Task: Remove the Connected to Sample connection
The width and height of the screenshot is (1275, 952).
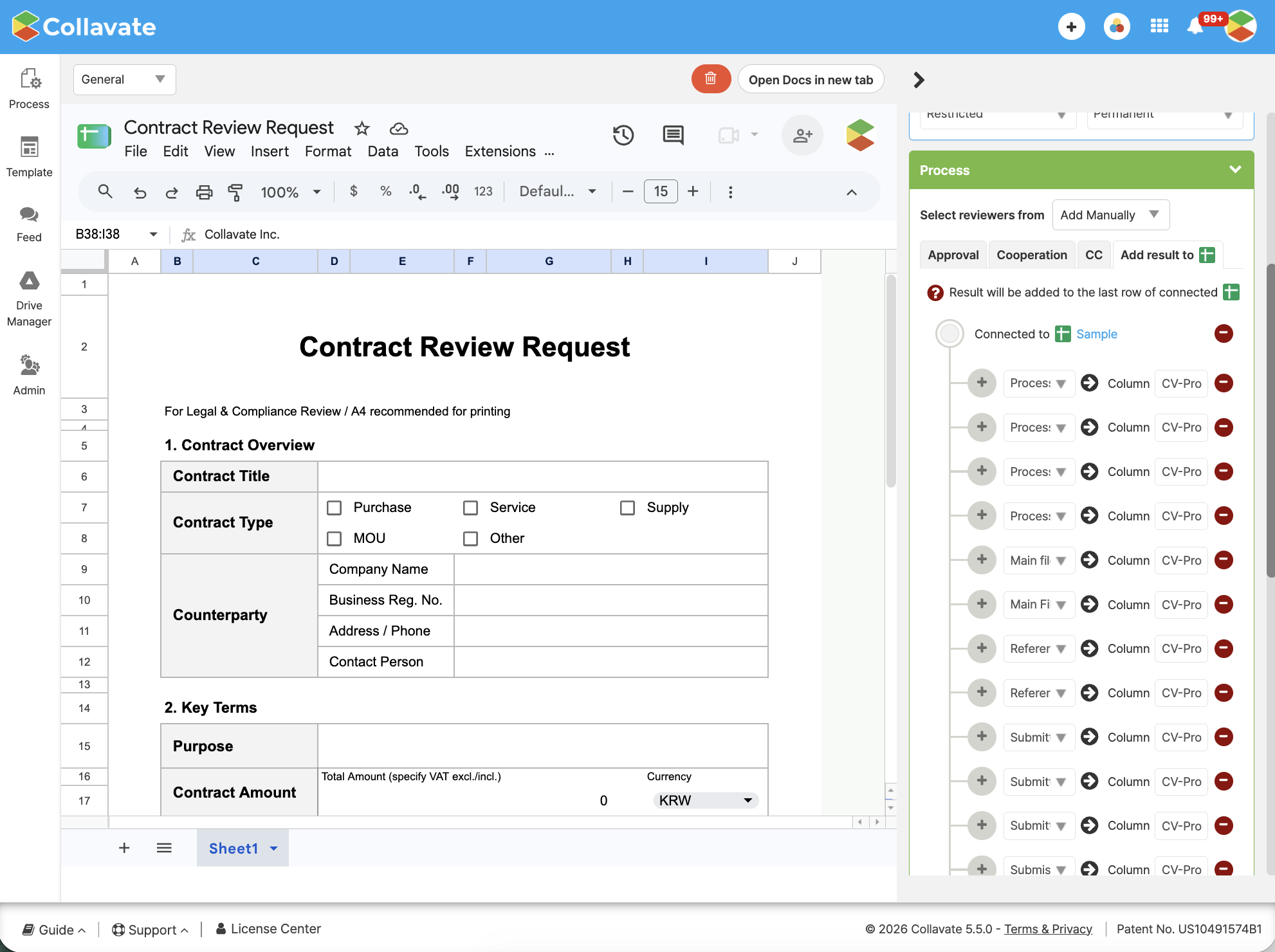Action: click(x=1224, y=333)
